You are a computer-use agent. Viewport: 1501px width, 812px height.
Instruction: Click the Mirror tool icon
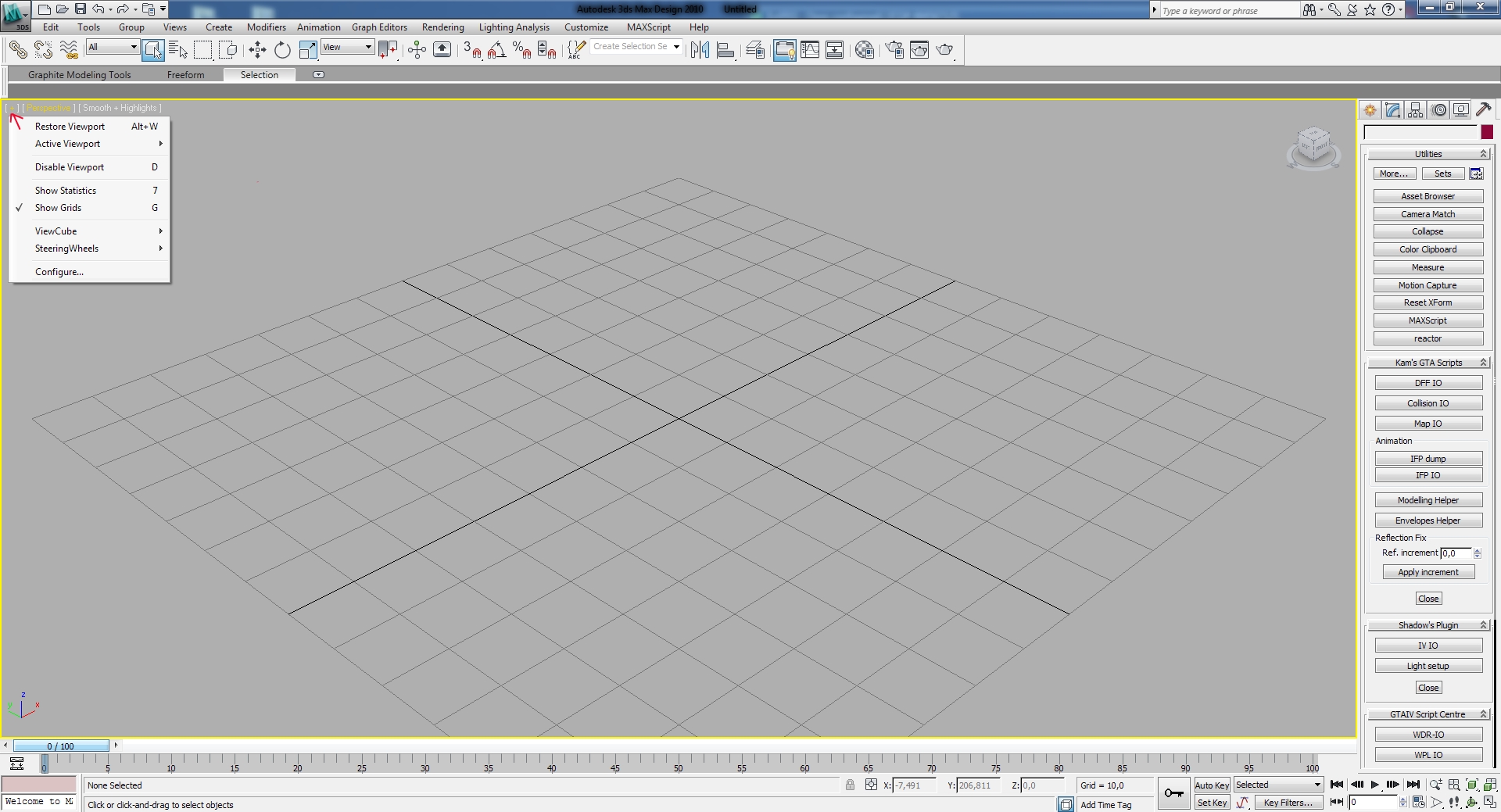click(x=700, y=50)
